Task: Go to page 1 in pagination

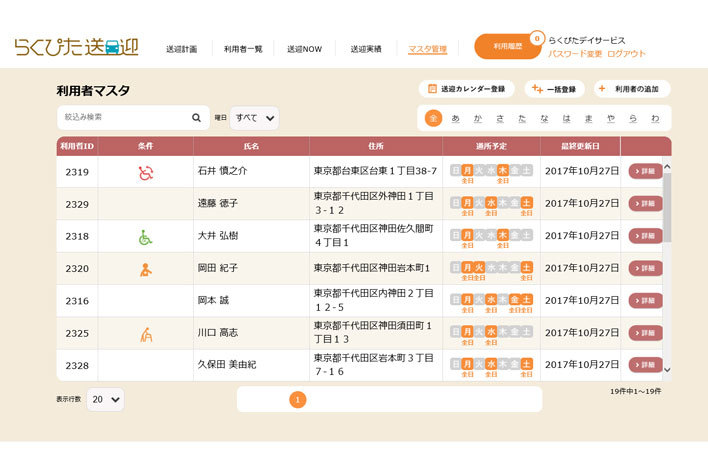Action: click(x=298, y=399)
